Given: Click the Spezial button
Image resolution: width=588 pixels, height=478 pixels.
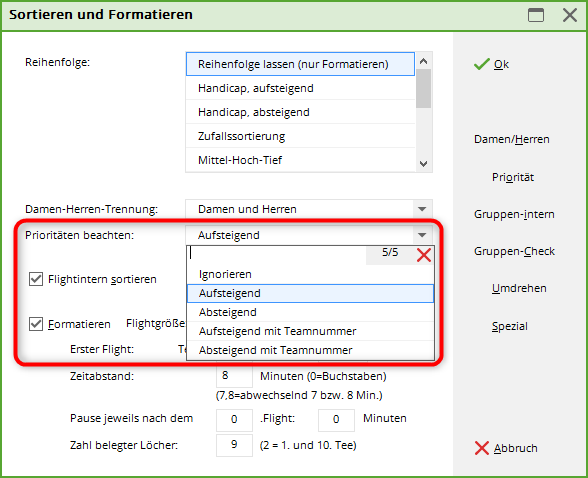Looking at the screenshot, I should coord(510,326).
